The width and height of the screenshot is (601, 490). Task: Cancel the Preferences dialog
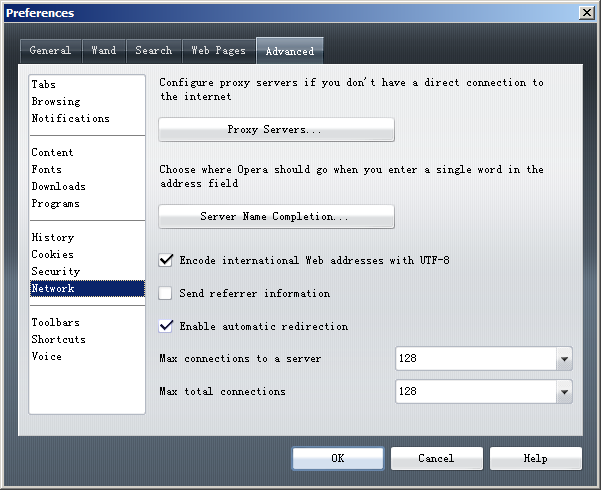[437, 459]
